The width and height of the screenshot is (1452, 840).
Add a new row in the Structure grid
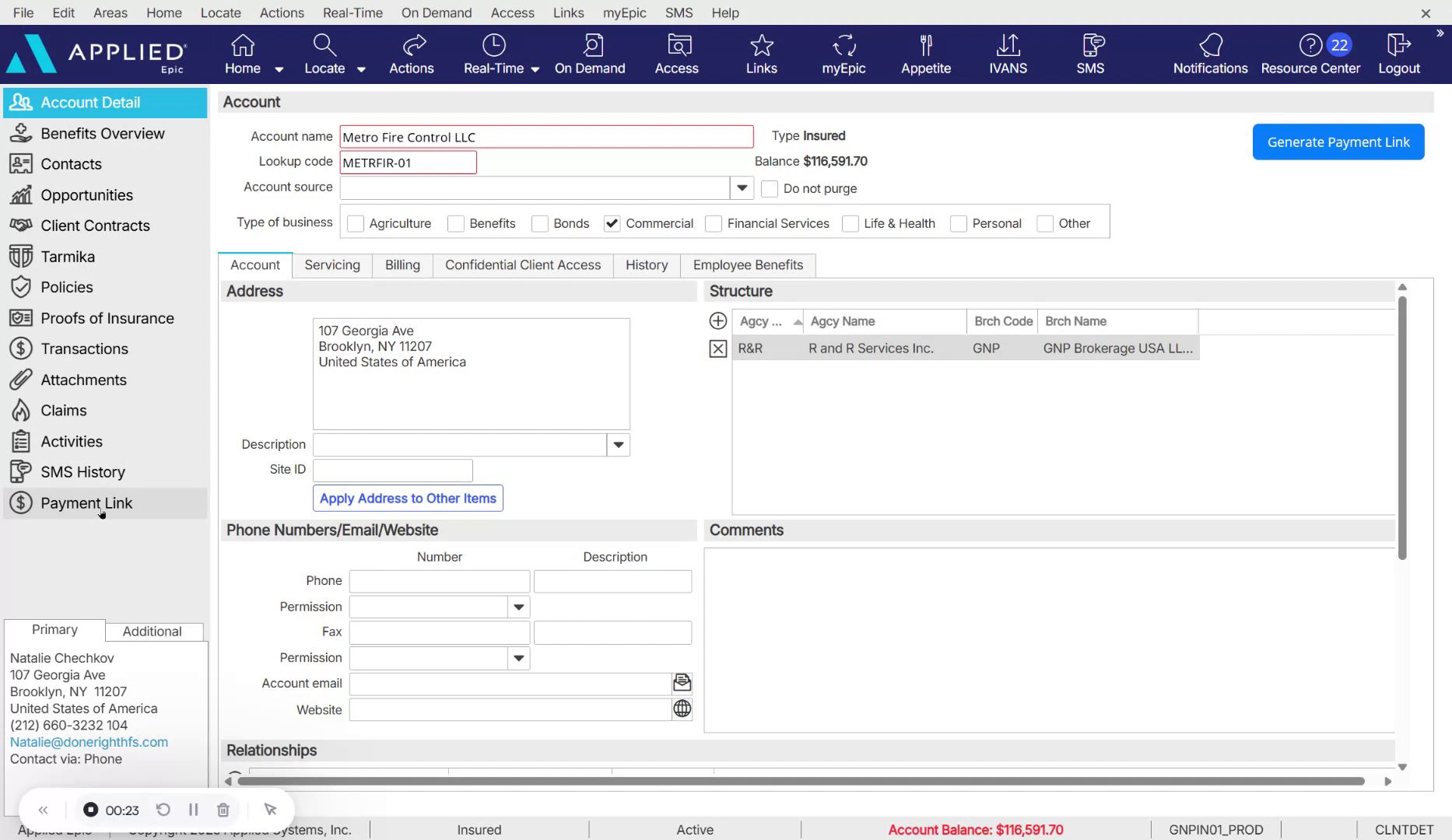(717, 320)
